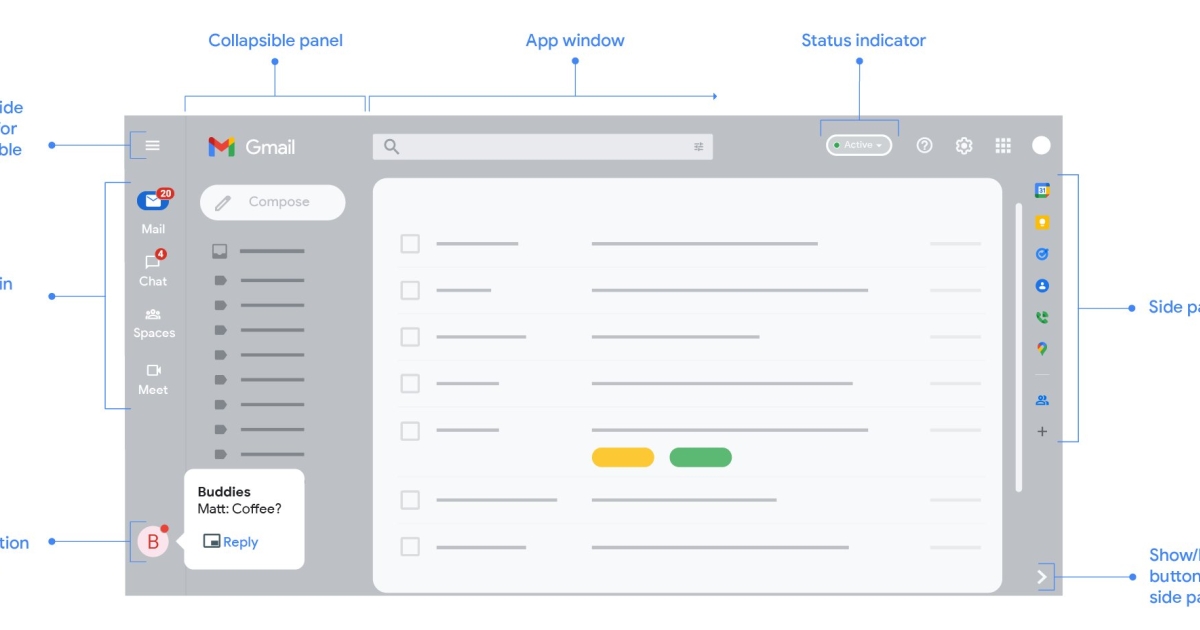1200x630 pixels.
Task: Go to the Spaces tab
Action: point(153,321)
